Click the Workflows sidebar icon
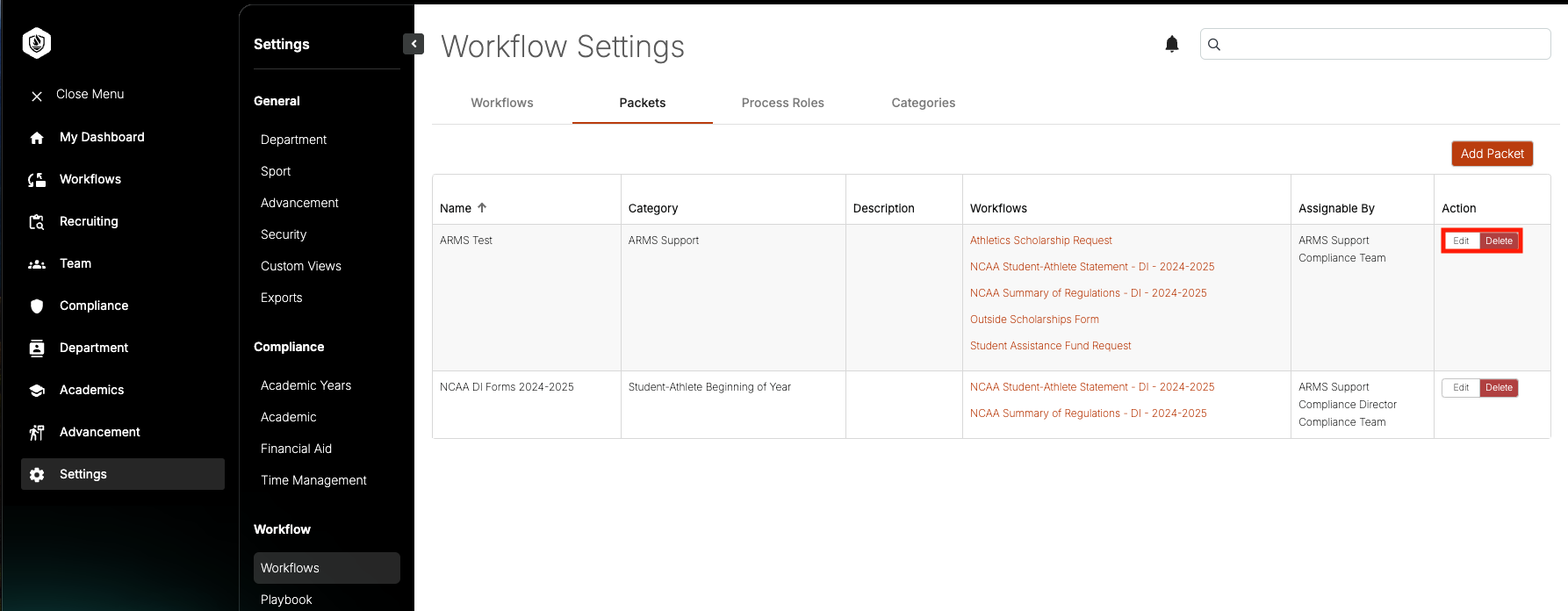1568x611 pixels. point(37,180)
